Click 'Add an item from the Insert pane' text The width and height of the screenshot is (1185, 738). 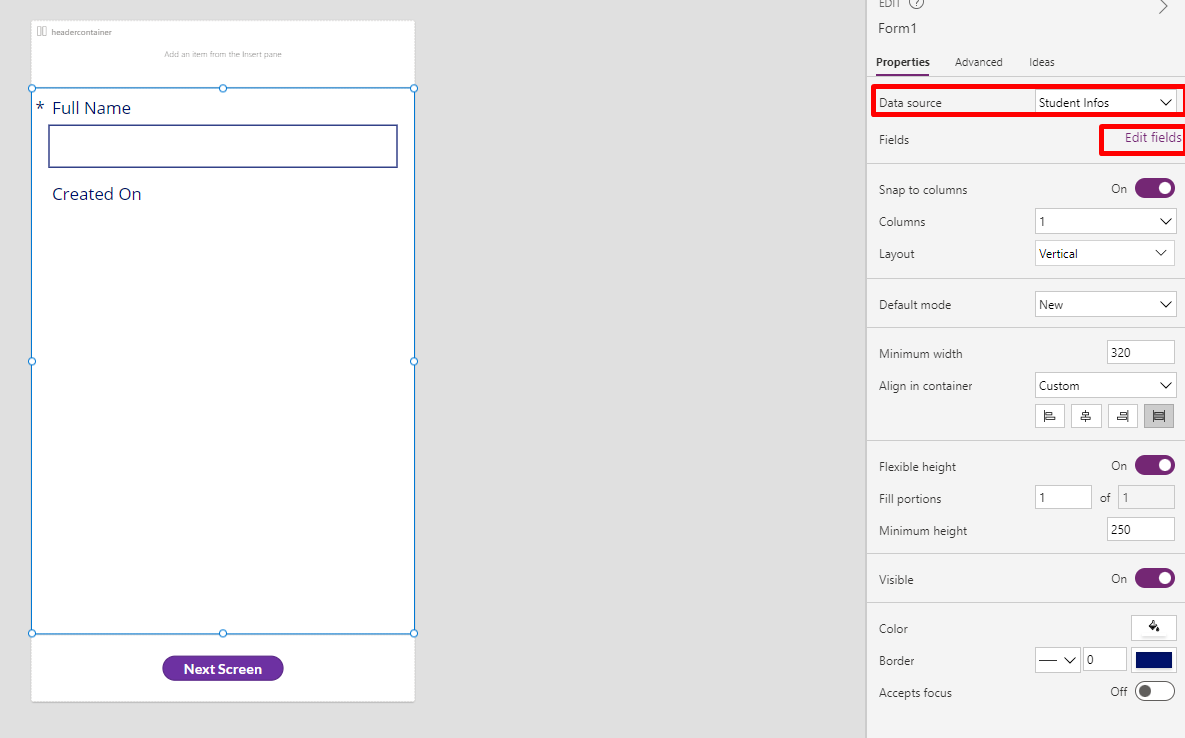(223, 54)
